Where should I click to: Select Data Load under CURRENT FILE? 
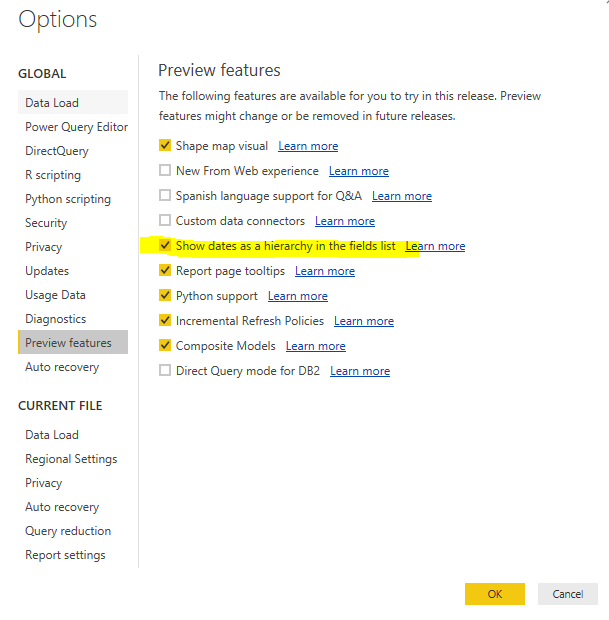pos(73,435)
